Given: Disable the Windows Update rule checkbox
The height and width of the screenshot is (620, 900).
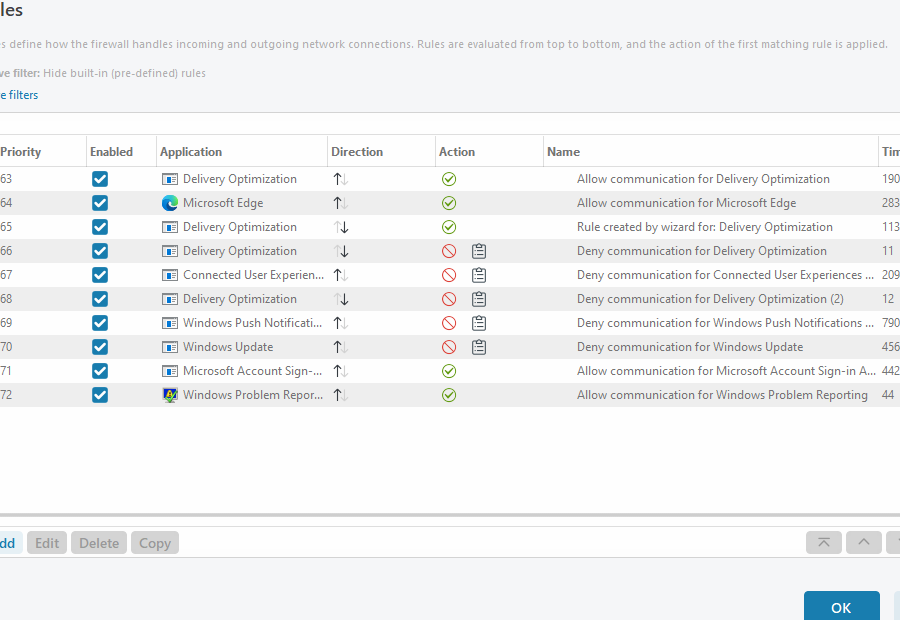Looking at the screenshot, I should point(100,347).
